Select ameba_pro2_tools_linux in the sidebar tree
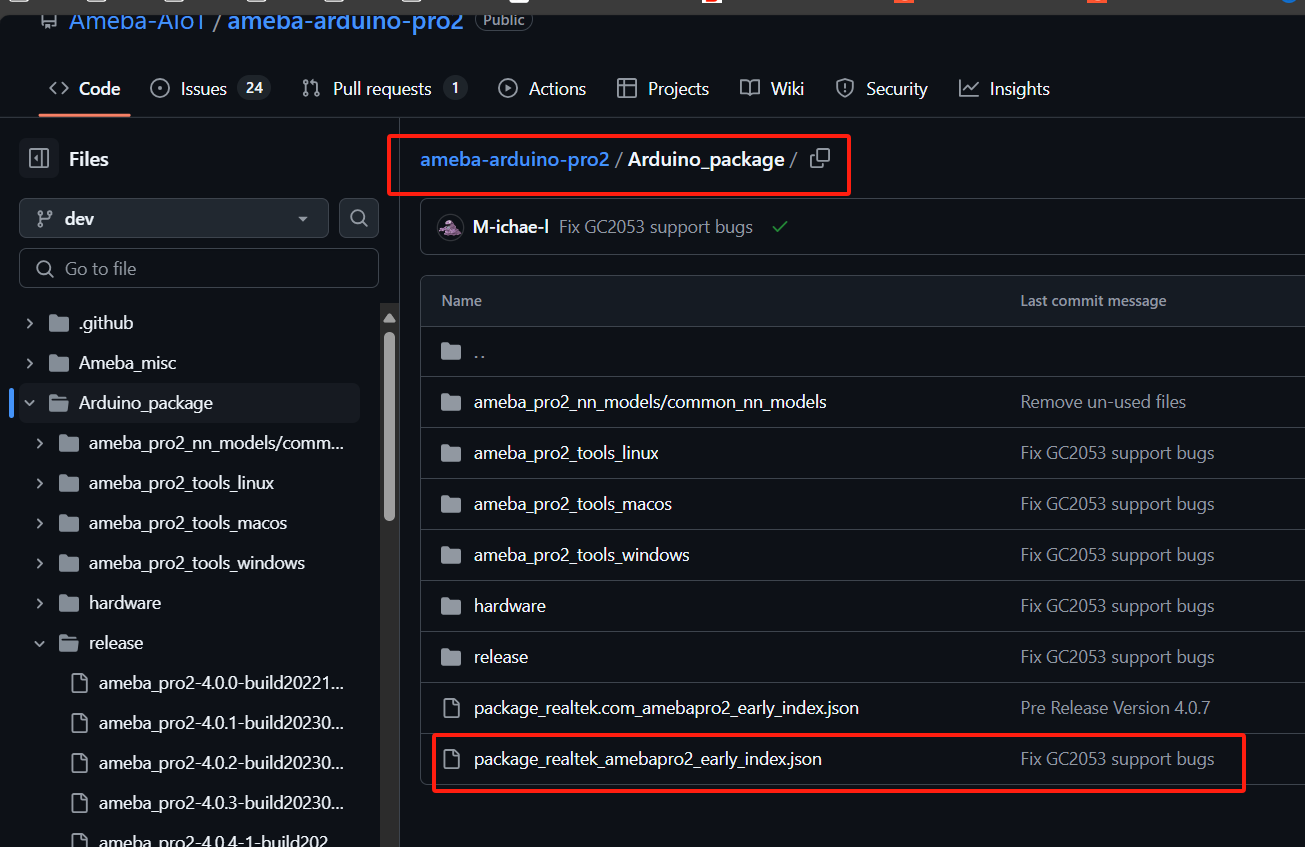 click(181, 483)
